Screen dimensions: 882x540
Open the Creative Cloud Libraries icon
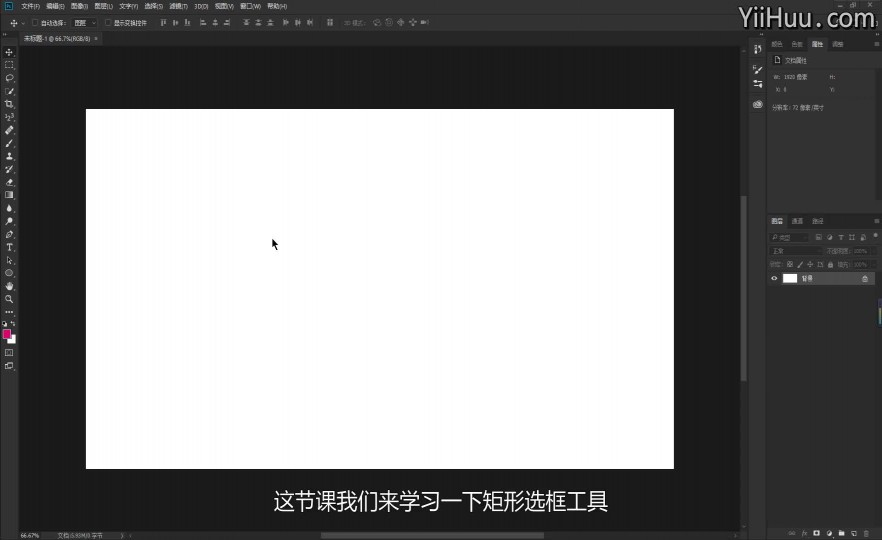[x=758, y=104]
